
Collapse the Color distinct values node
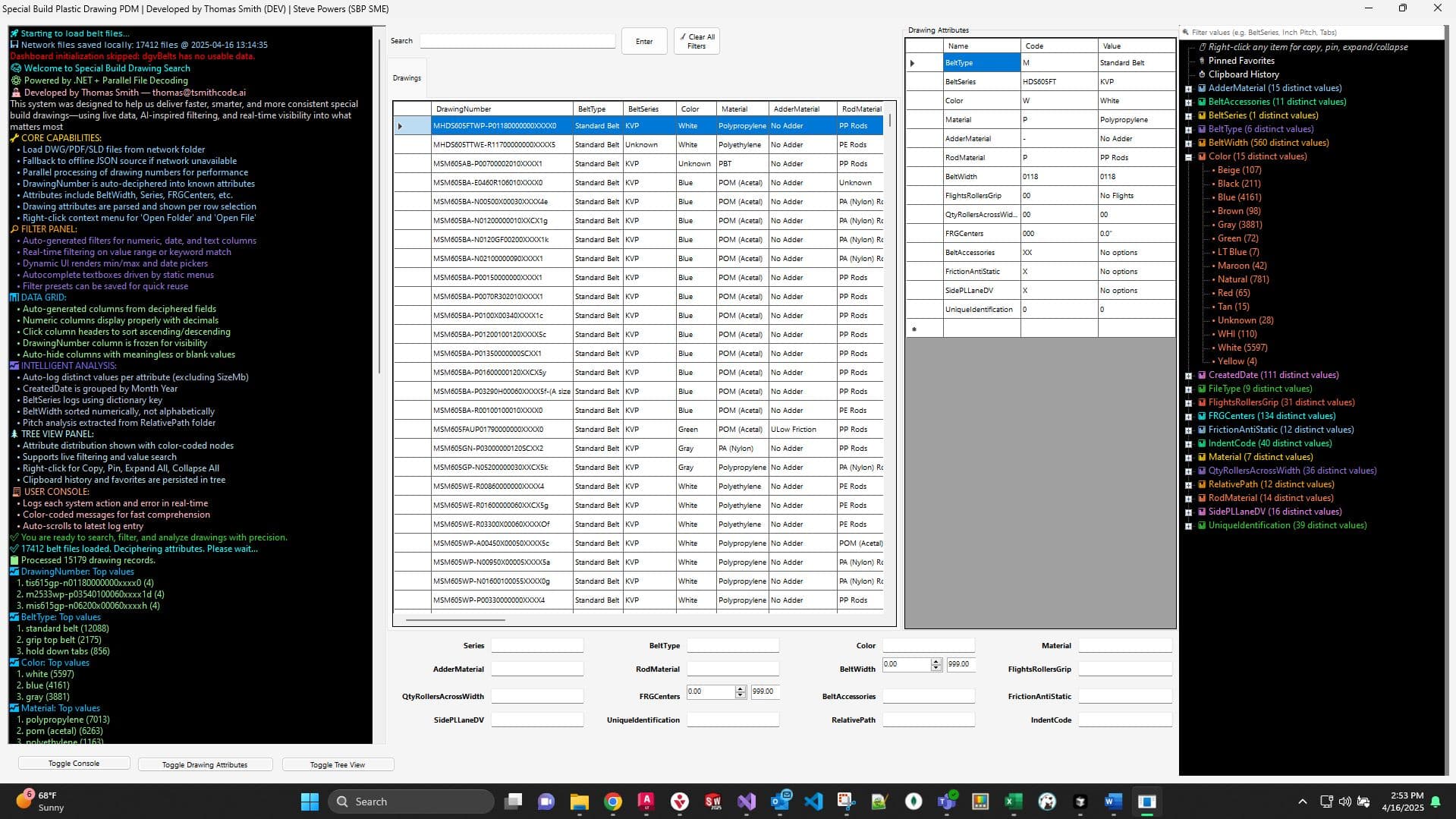1188,156
